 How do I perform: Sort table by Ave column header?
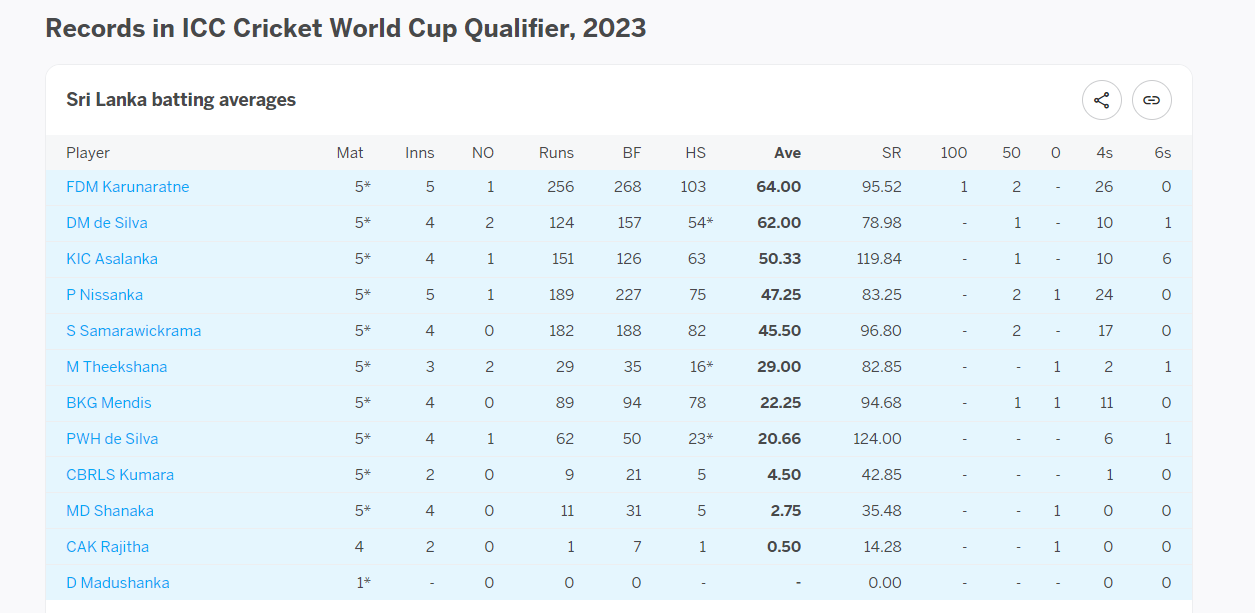787,153
